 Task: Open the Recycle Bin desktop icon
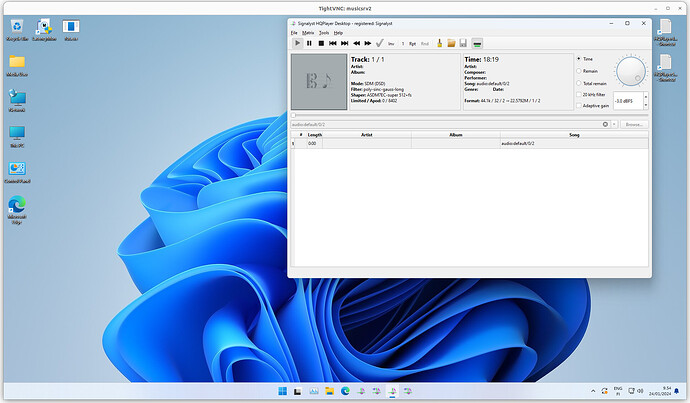click(x=17, y=30)
